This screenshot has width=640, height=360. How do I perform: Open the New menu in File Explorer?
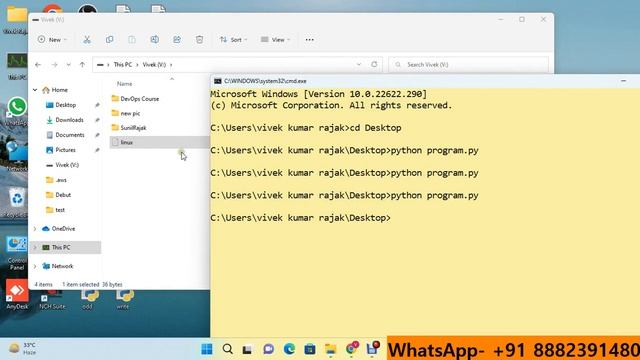click(52, 40)
